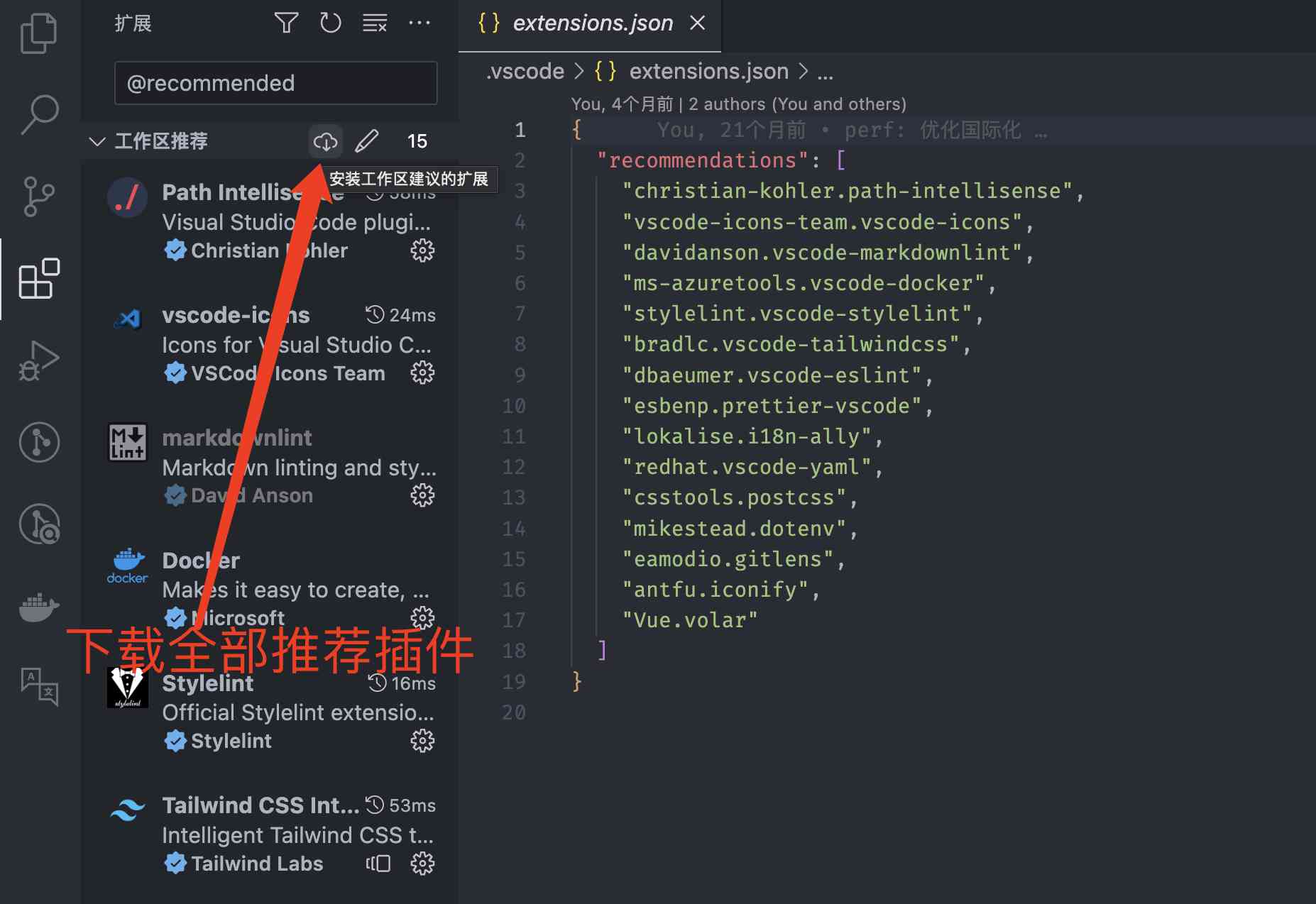The height and width of the screenshot is (904, 1316).
Task: Open the Explorer view in activity bar
Action: [38, 33]
